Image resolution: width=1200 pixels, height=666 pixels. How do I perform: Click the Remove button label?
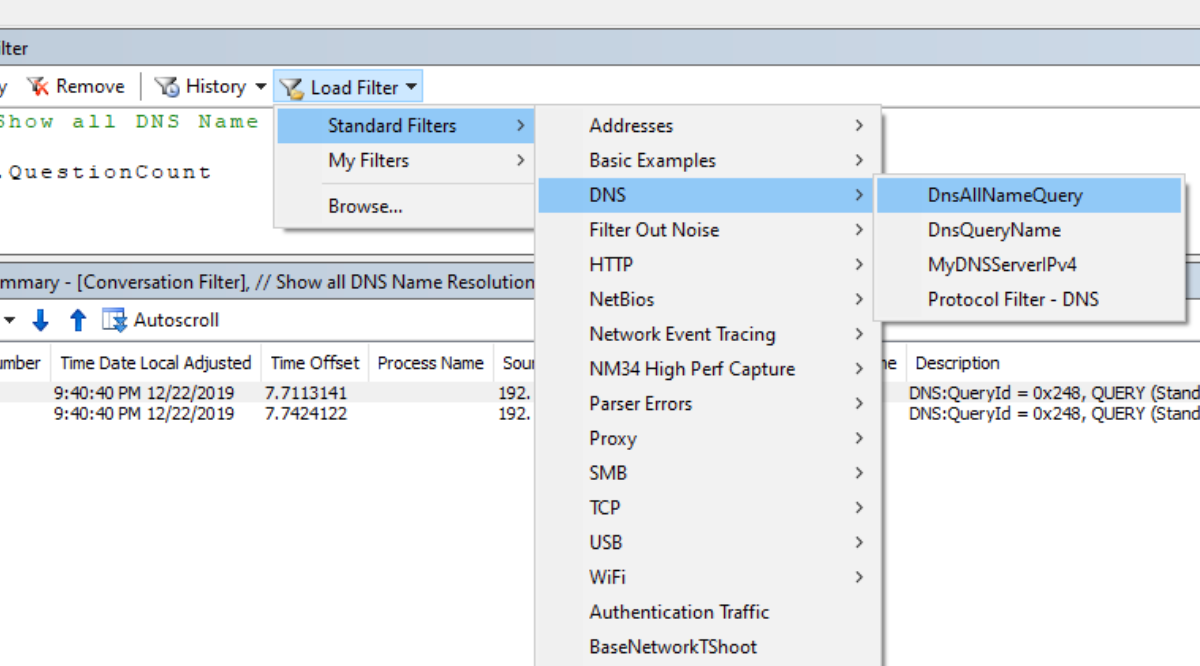(x=90, y=87)
